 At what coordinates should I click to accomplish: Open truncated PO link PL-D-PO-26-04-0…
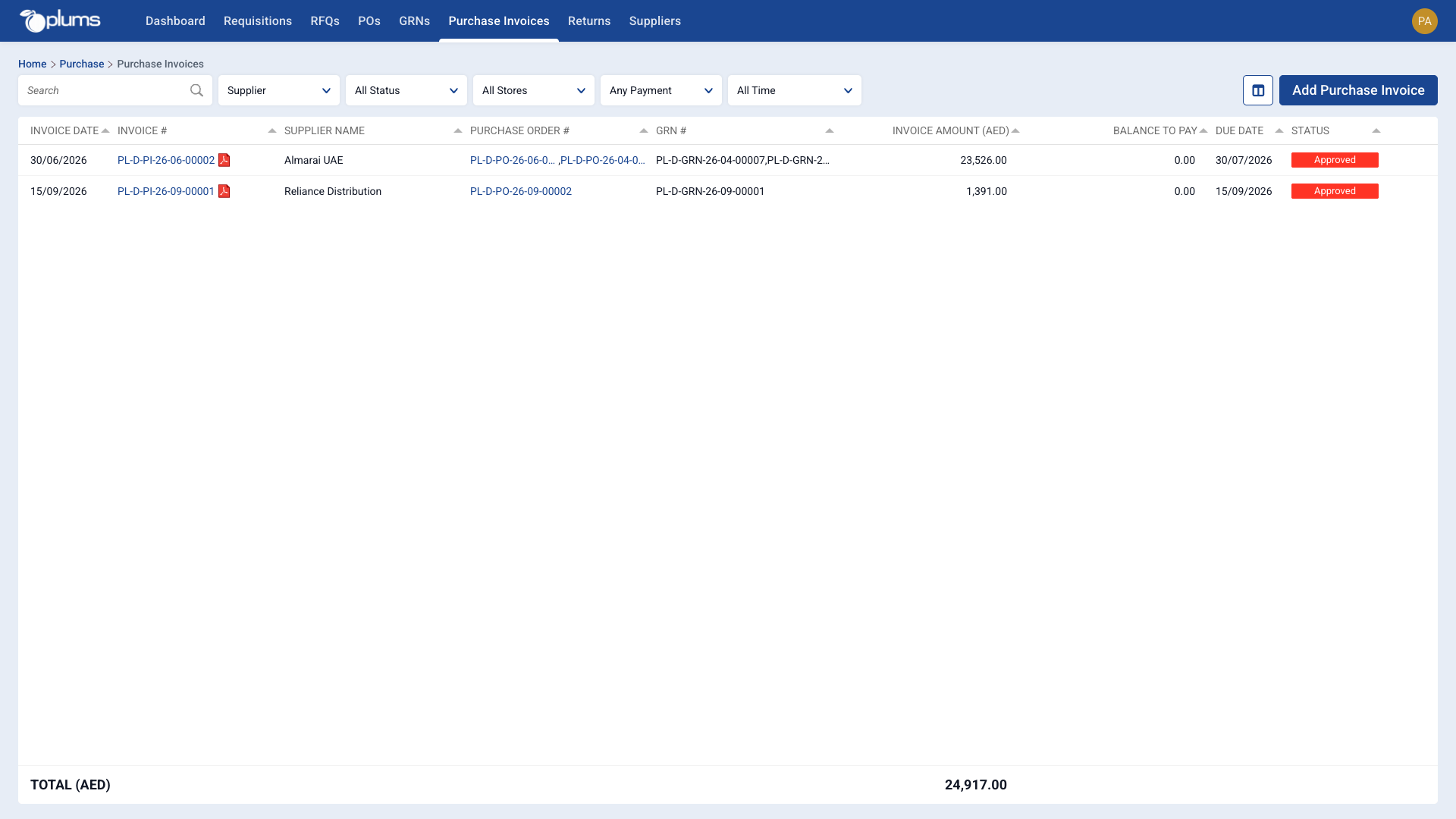pyautogui.click(x=603, y=160)
